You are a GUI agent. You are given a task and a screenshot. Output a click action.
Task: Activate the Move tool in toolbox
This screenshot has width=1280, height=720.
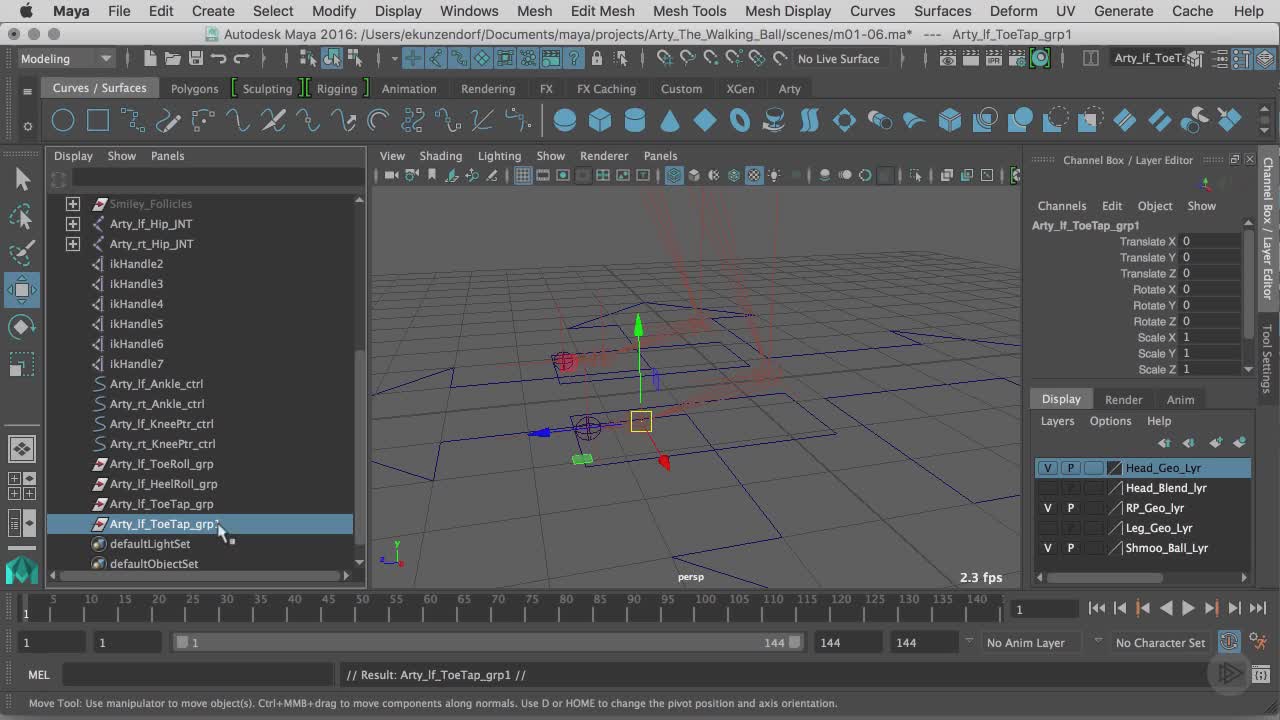coord(22,291)
